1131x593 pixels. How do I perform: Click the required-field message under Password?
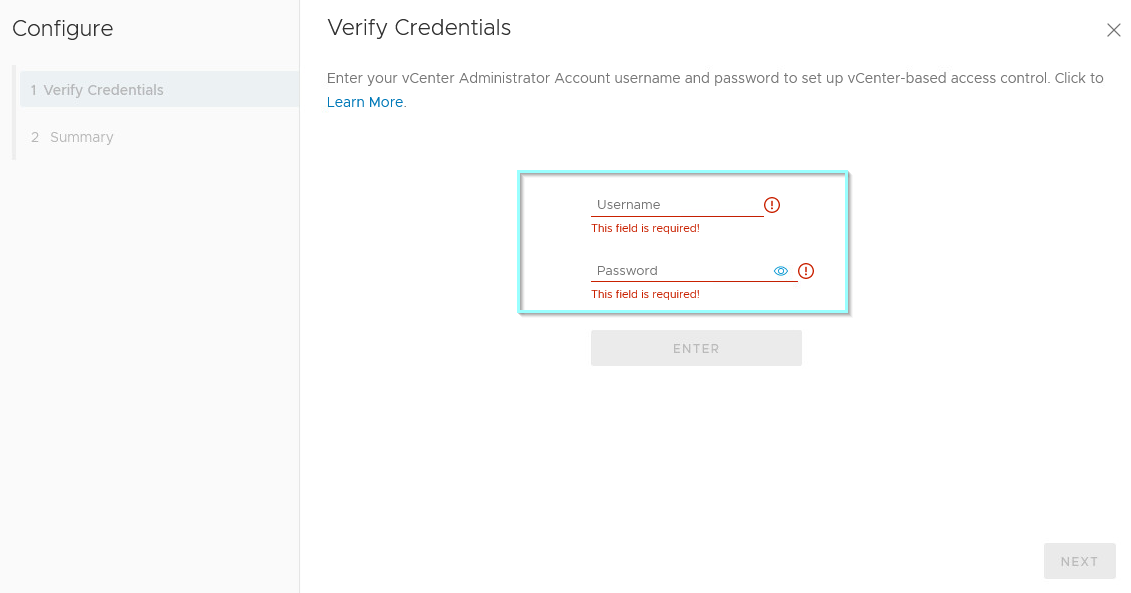point(646,294)
